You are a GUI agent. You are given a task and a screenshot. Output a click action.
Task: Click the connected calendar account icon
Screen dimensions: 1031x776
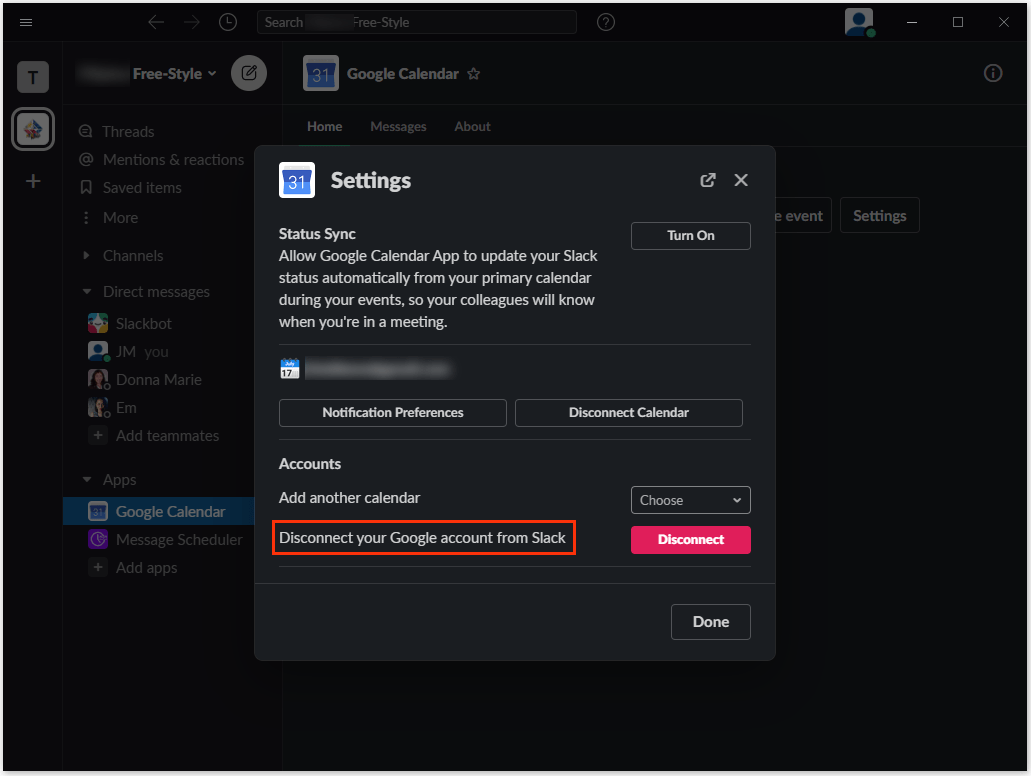pyautogui.click(x=289, y=369)
